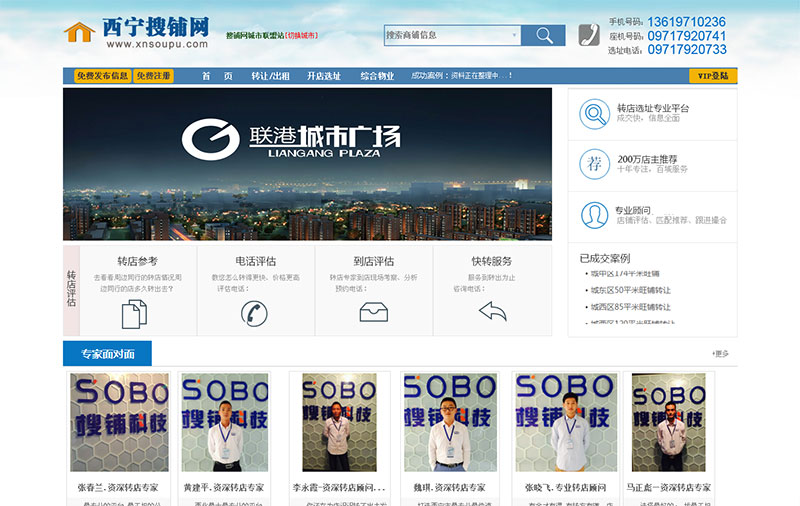800x506 pixels.
Task: Open the 转让/出租 nav item
Action: coord(270,76)
